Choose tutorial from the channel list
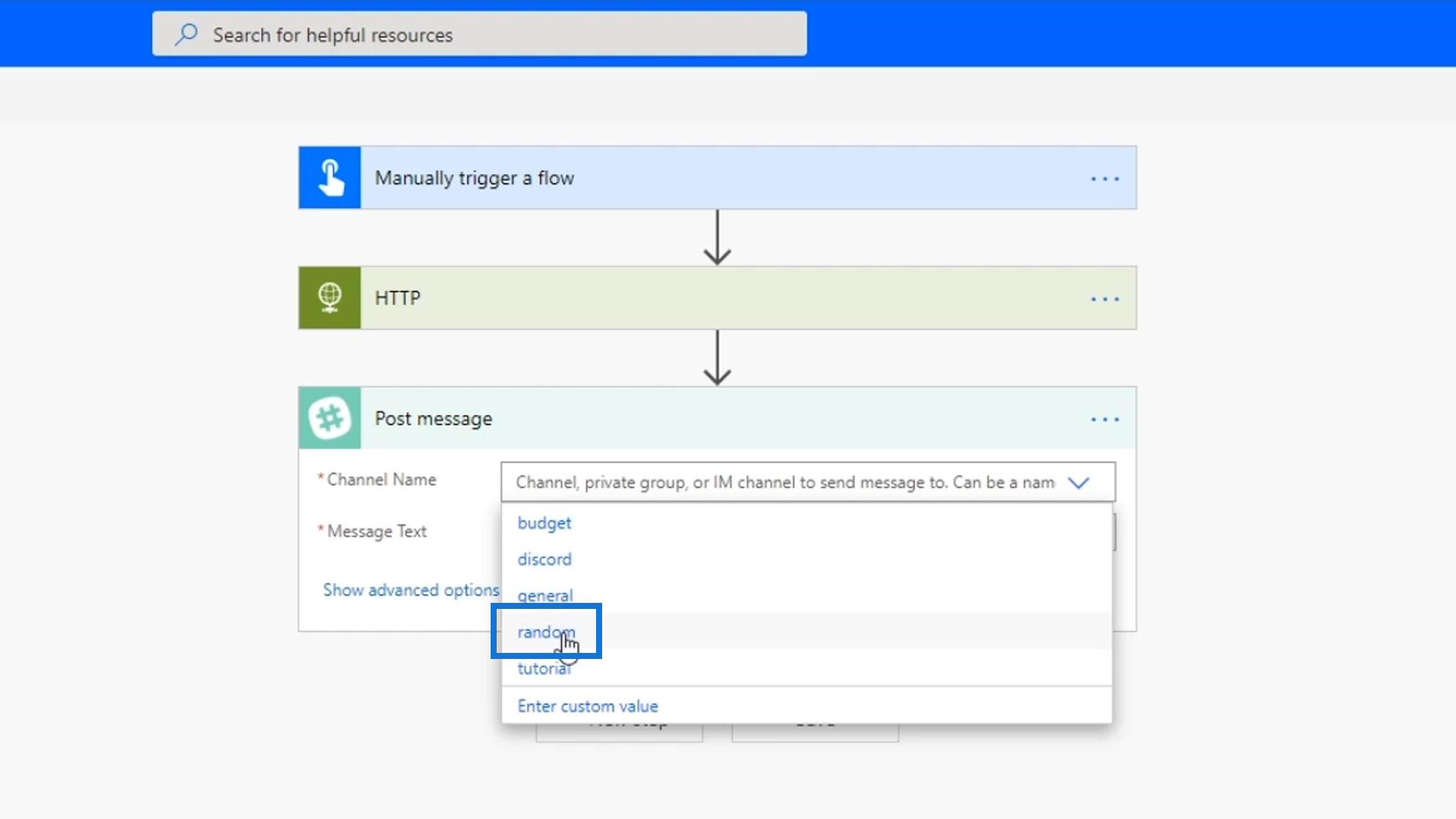 (x=543, y=669)
